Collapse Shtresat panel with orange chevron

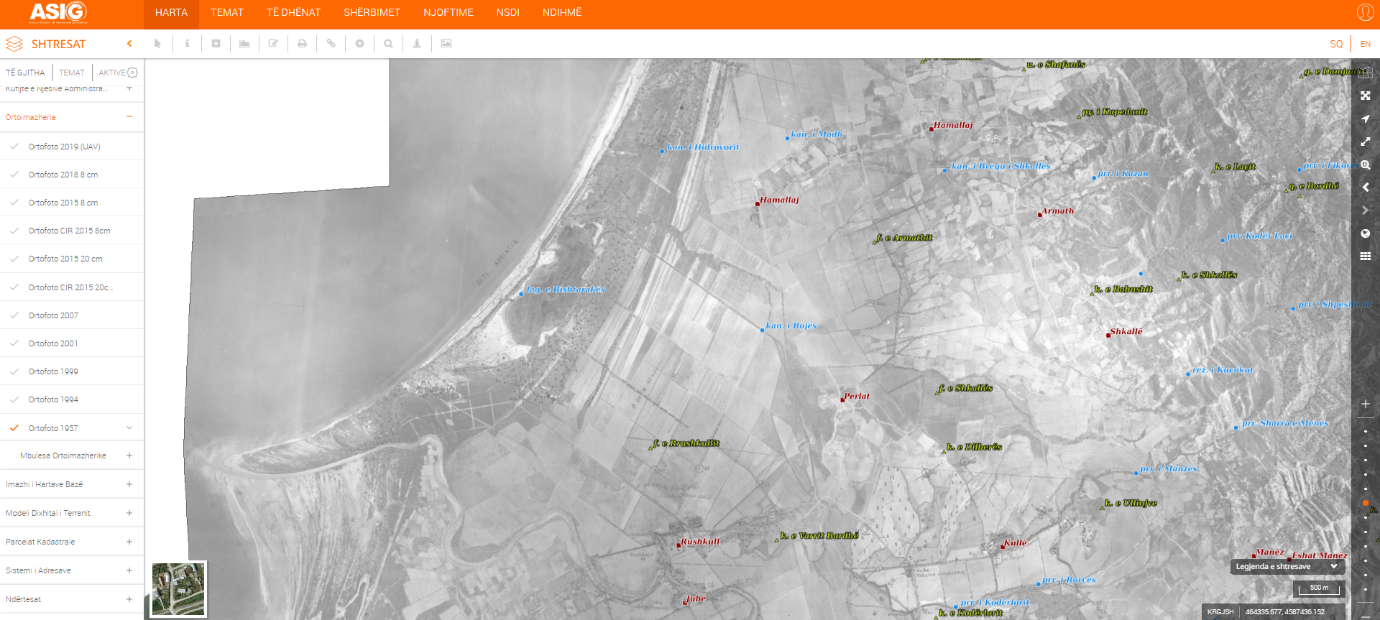[129, 44]
